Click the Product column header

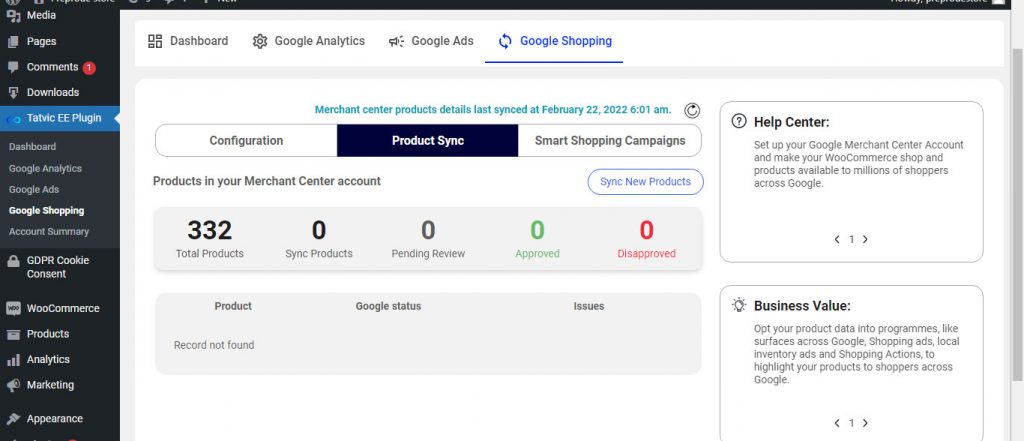[x=233, y=306]
